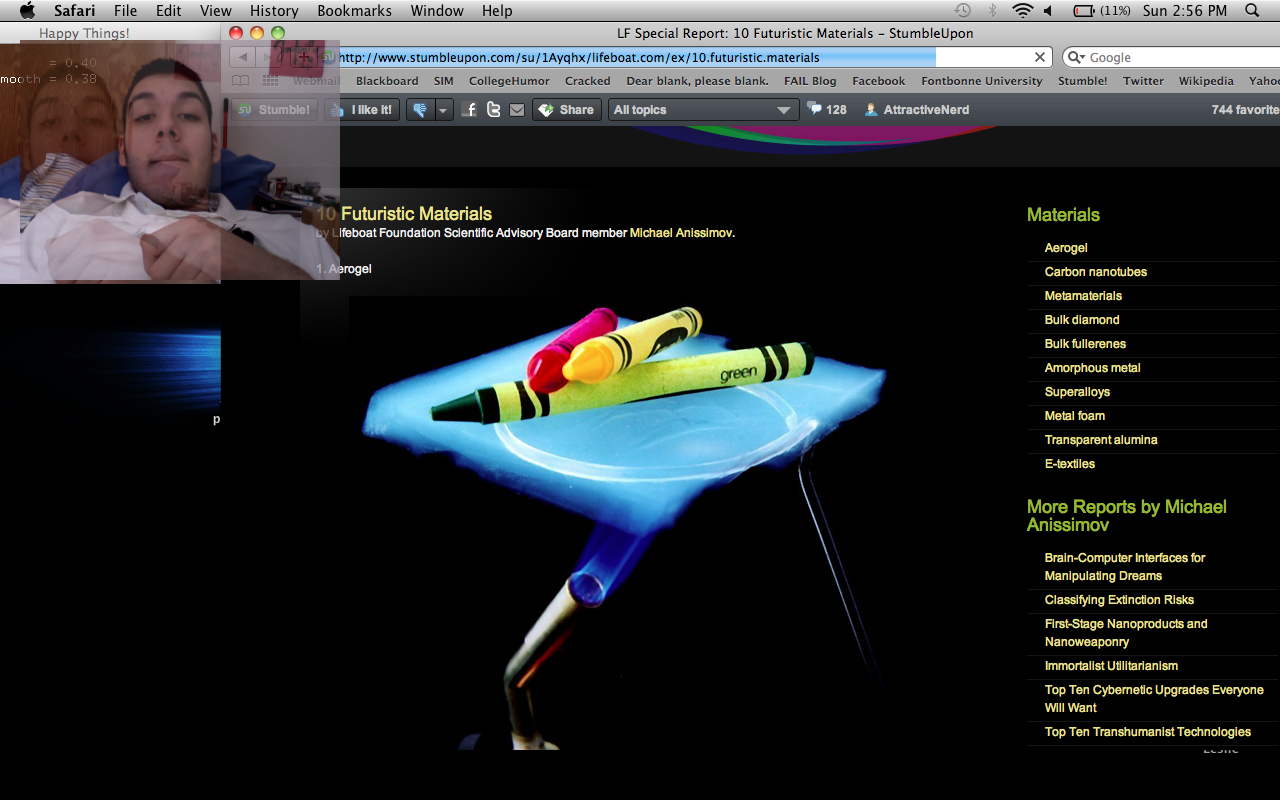Image resolution: width=1280 pixels, height=800 pixels.
Task: Open Google search magnifier dropdown
Action: [x=1076, y=58]
